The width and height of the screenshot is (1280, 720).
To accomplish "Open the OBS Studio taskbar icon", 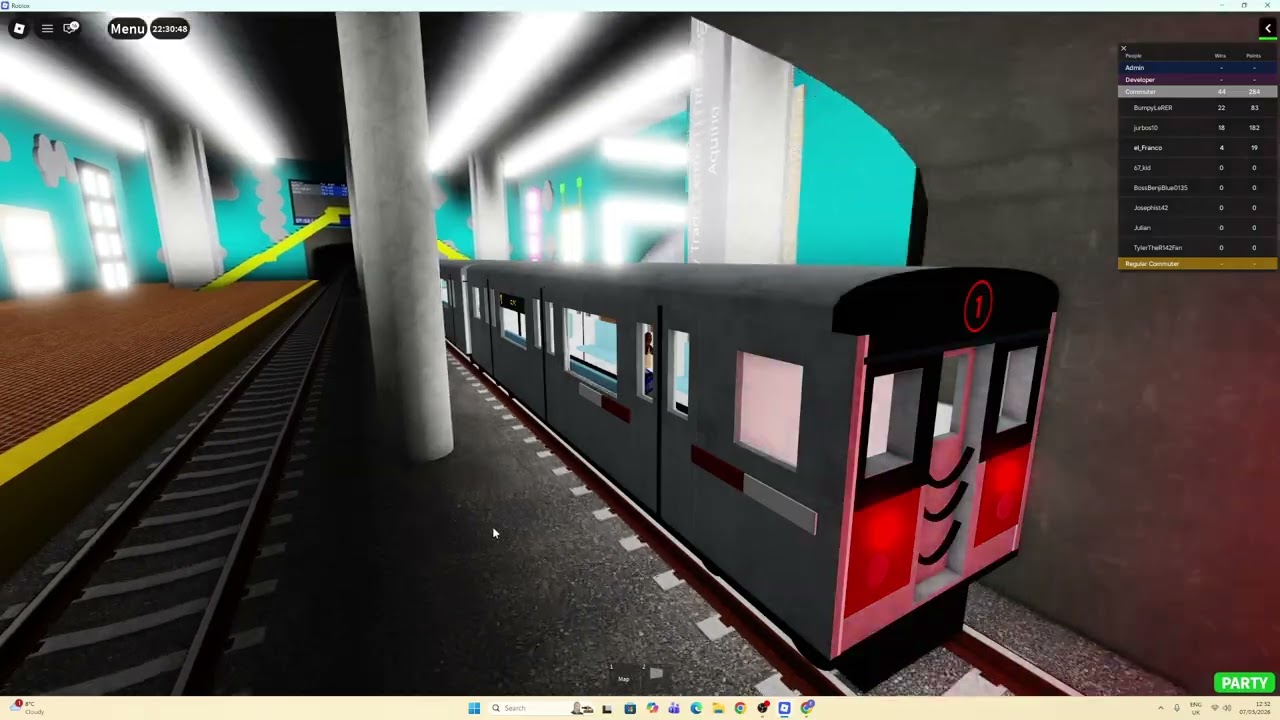I will (x=763, y=708).
